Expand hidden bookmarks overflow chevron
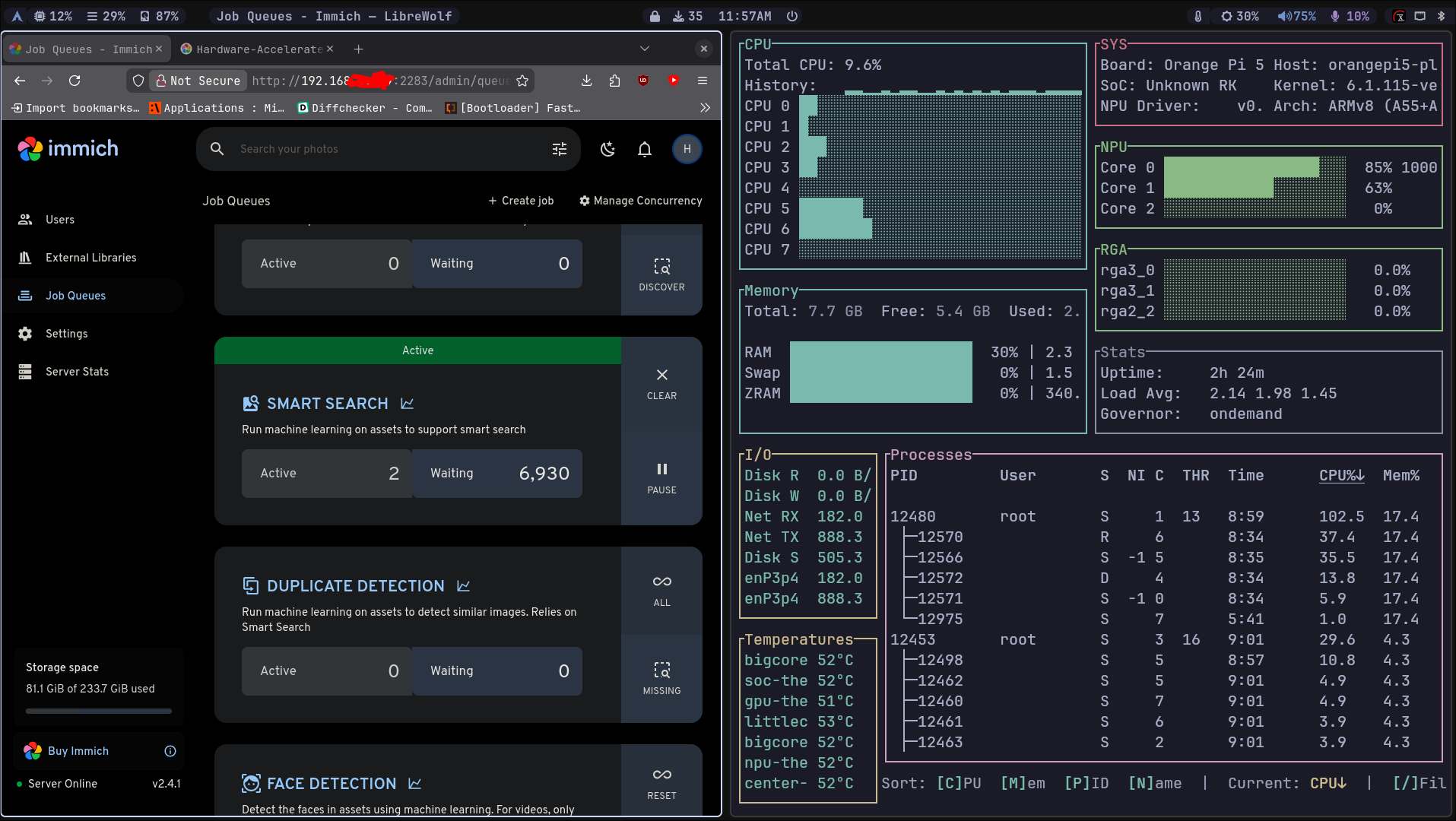Screen dimensions: 1456x821 (x=705, y=108)
